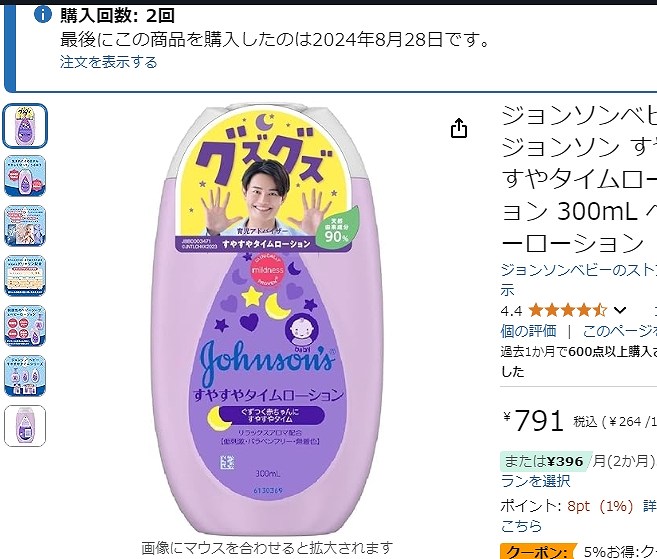Viewport: 657px width, 559px height.
Task: Click the 4.4 star rating icons
Action: pyautogui.click(x=567, y=311)
